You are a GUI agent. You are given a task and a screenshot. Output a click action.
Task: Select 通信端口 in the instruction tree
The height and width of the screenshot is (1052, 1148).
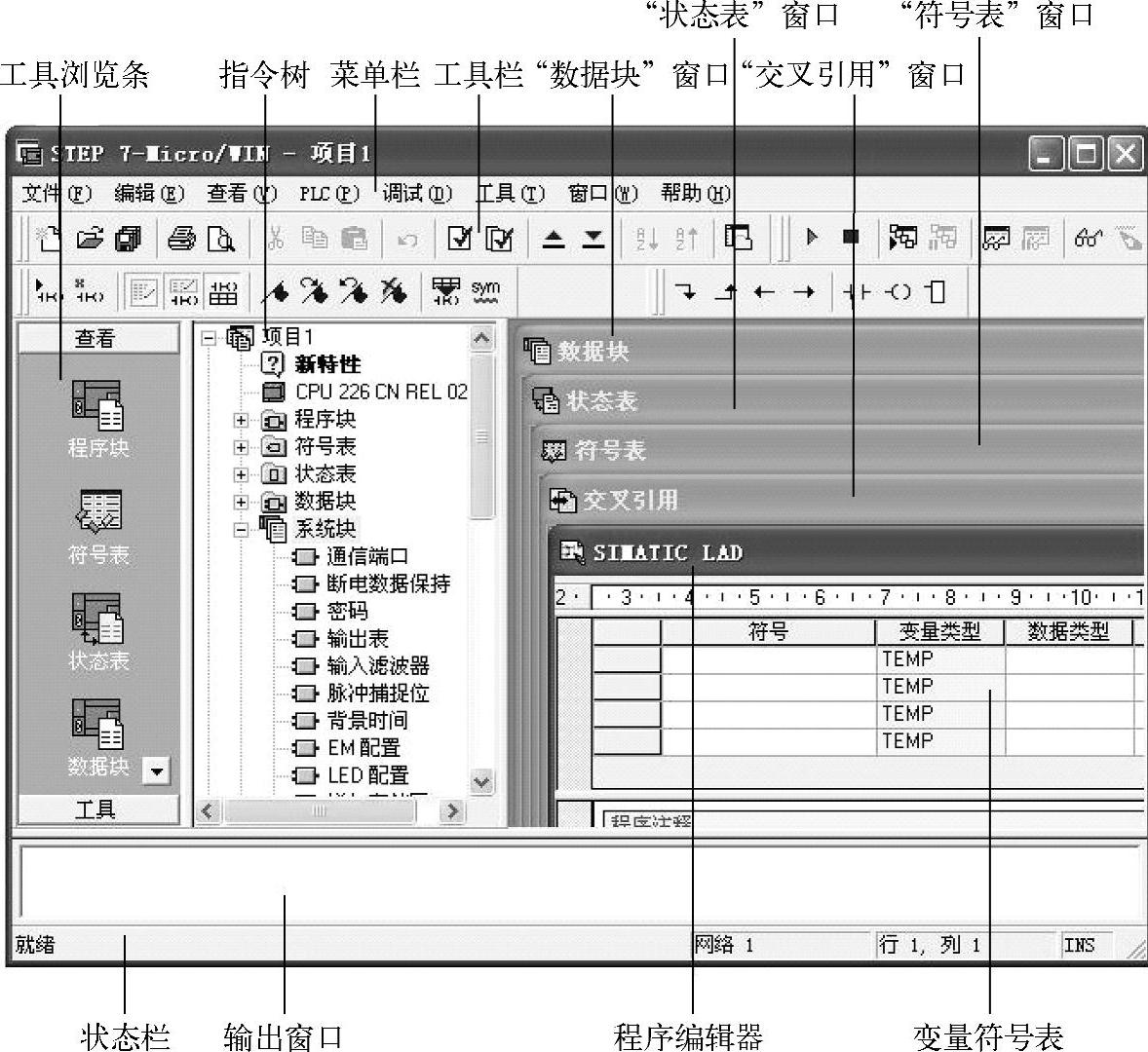(366, 557)
